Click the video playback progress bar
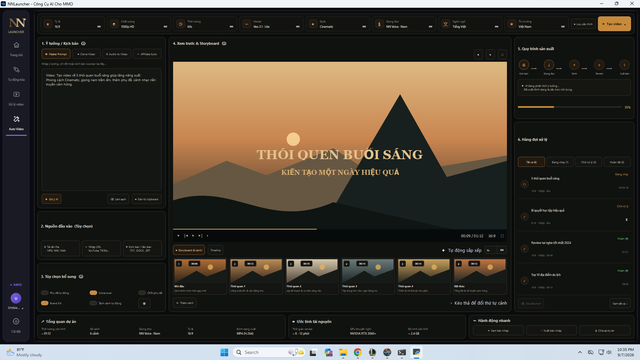 coord(340,229)
